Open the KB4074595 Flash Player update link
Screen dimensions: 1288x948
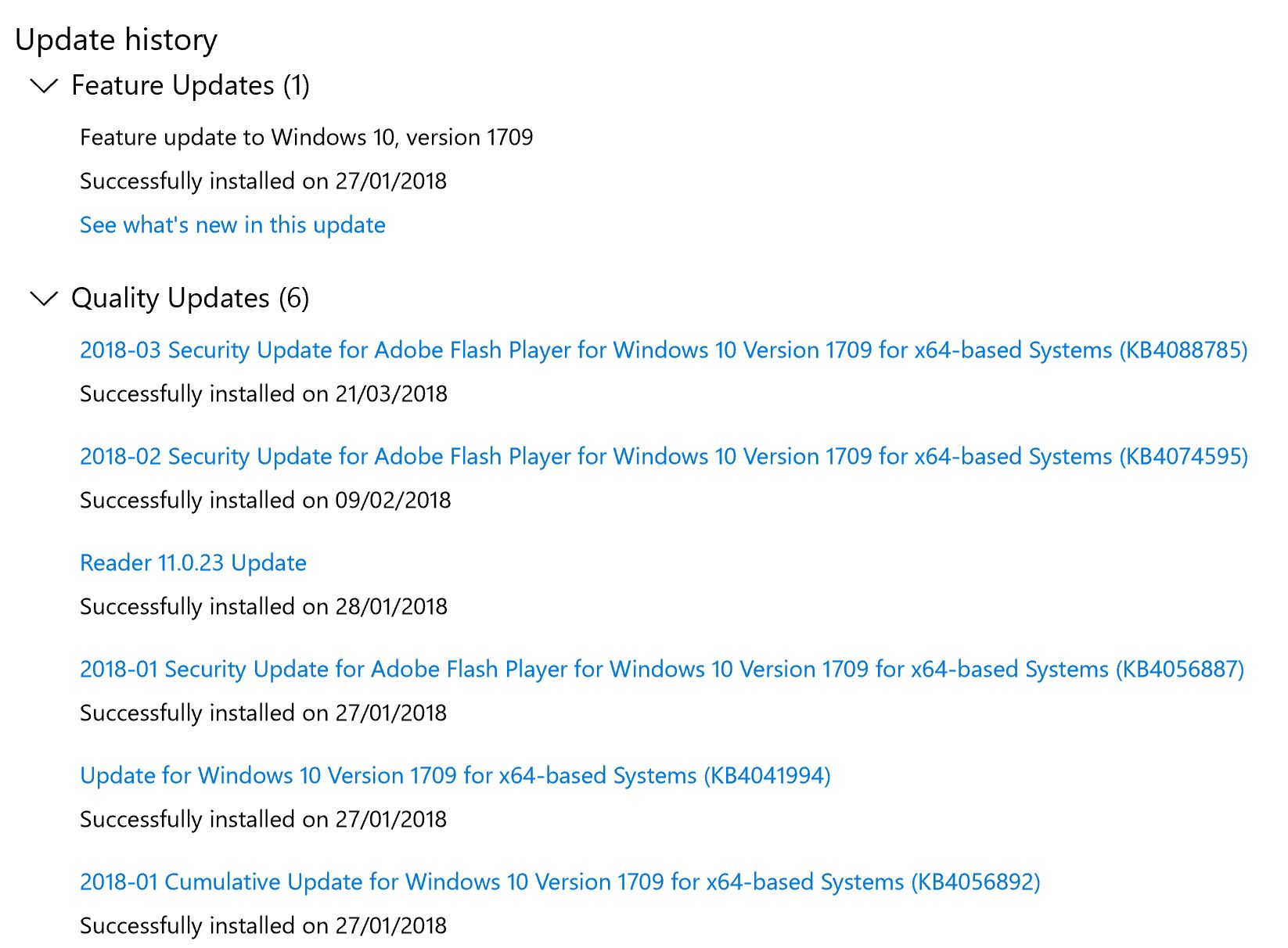pyautogui.click(x=663, y=456)
